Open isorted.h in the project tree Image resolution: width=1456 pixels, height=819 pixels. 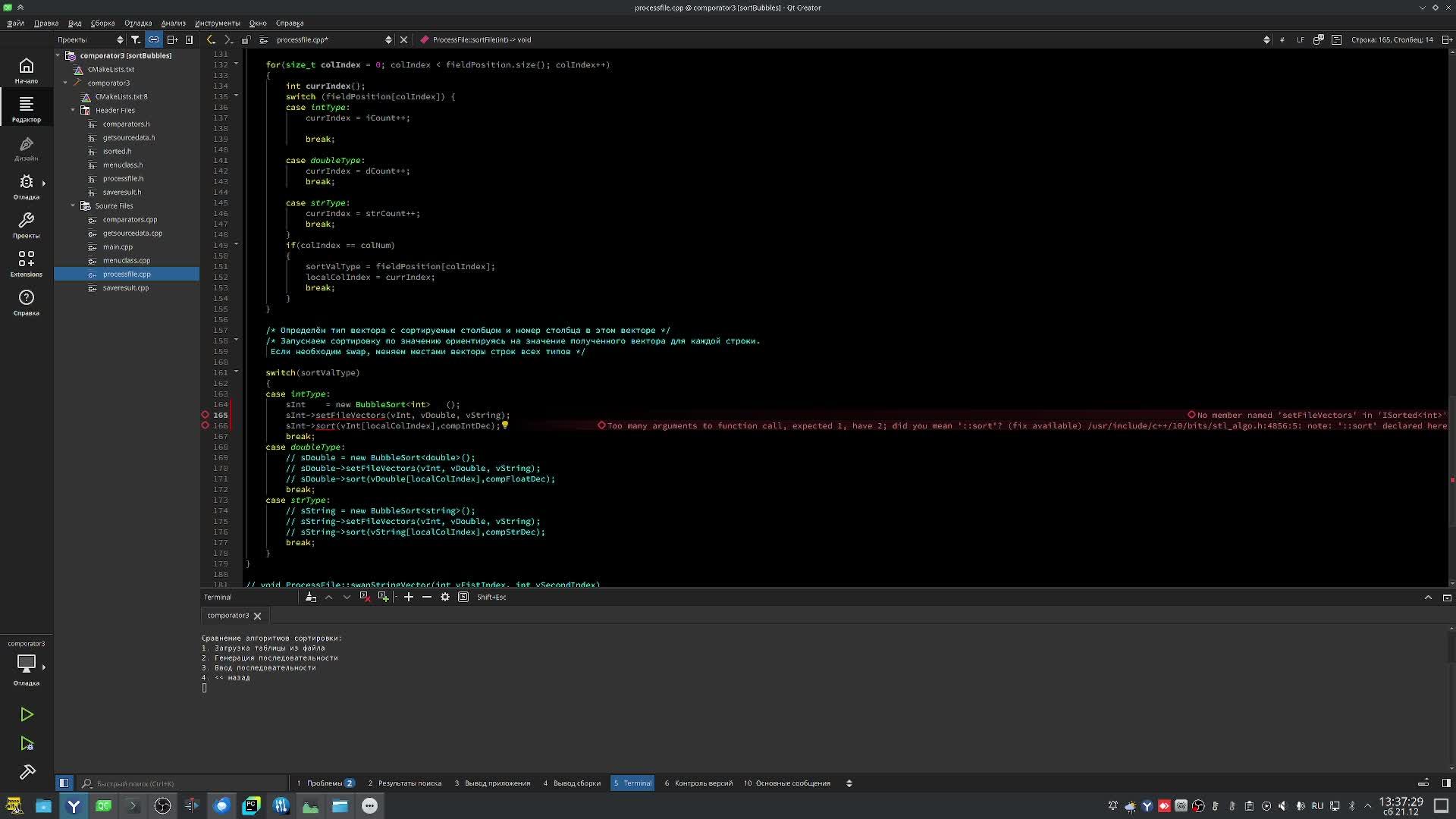click(117, 151)
